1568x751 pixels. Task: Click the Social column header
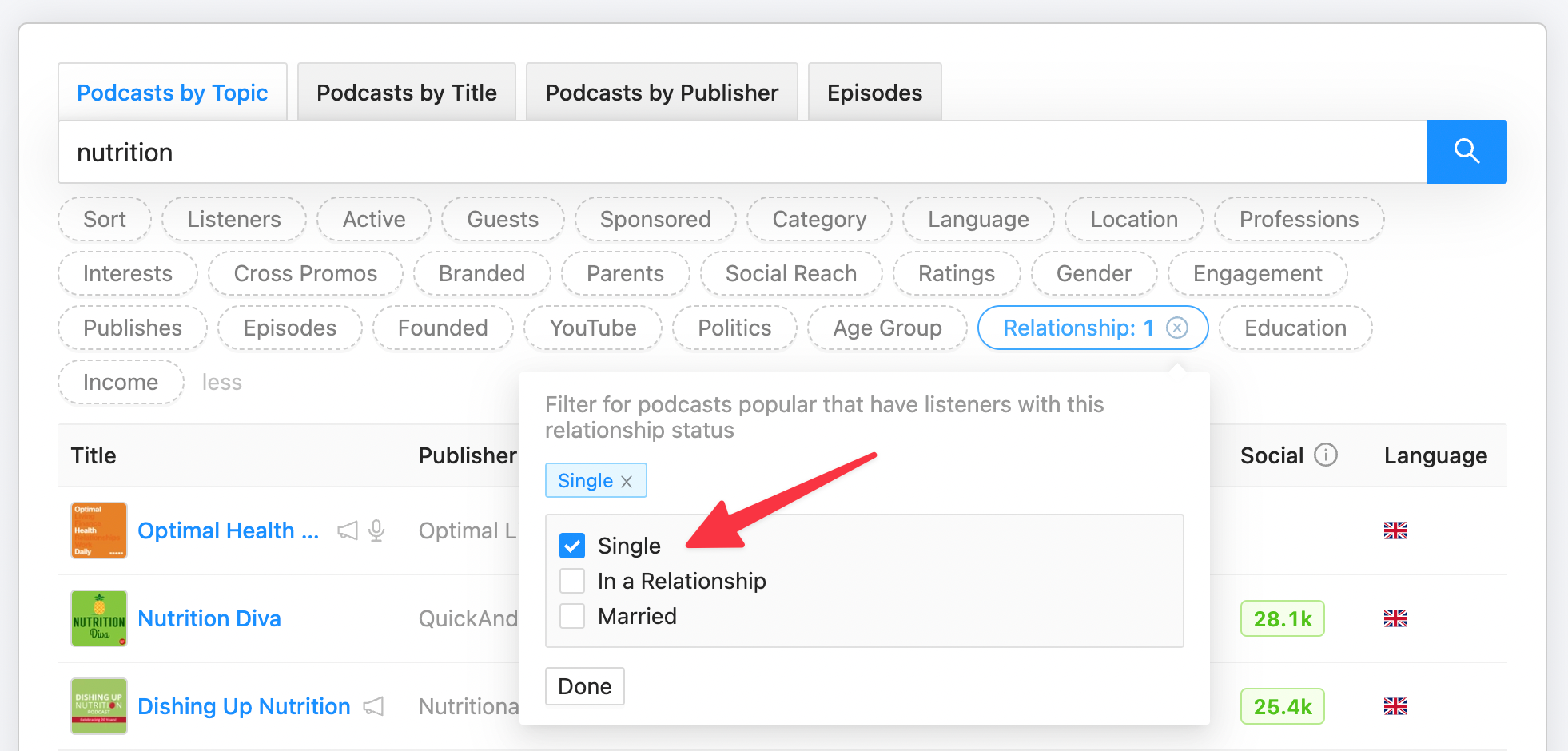point(1272,455)
